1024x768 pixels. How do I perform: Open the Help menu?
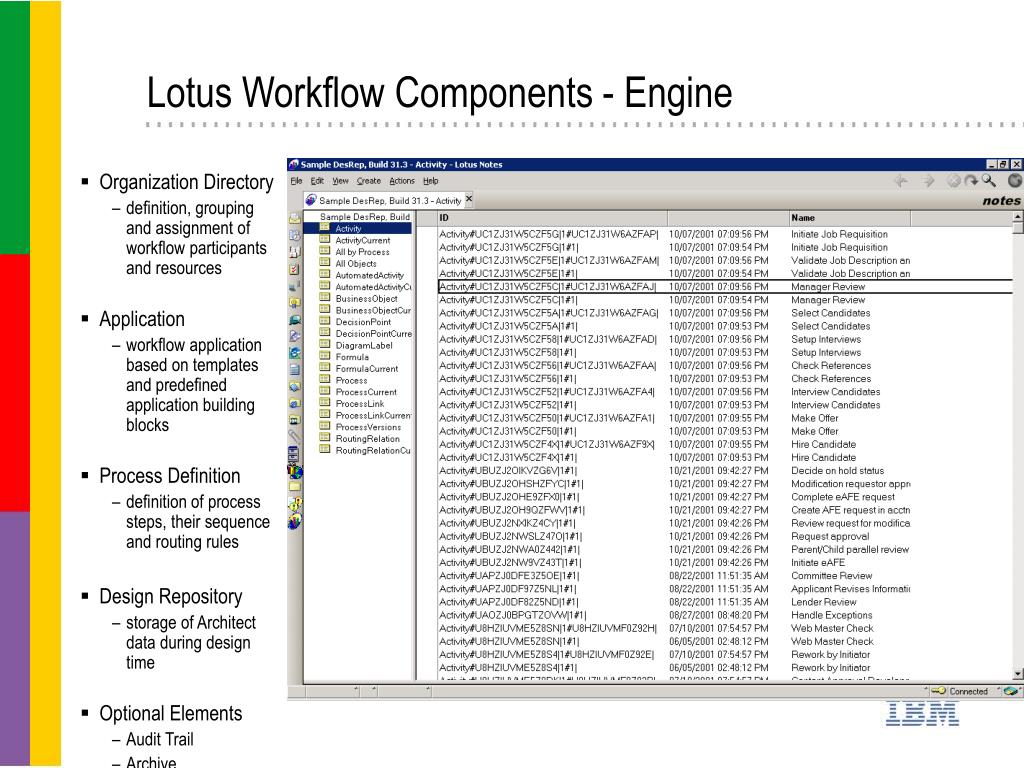point(430,181)
